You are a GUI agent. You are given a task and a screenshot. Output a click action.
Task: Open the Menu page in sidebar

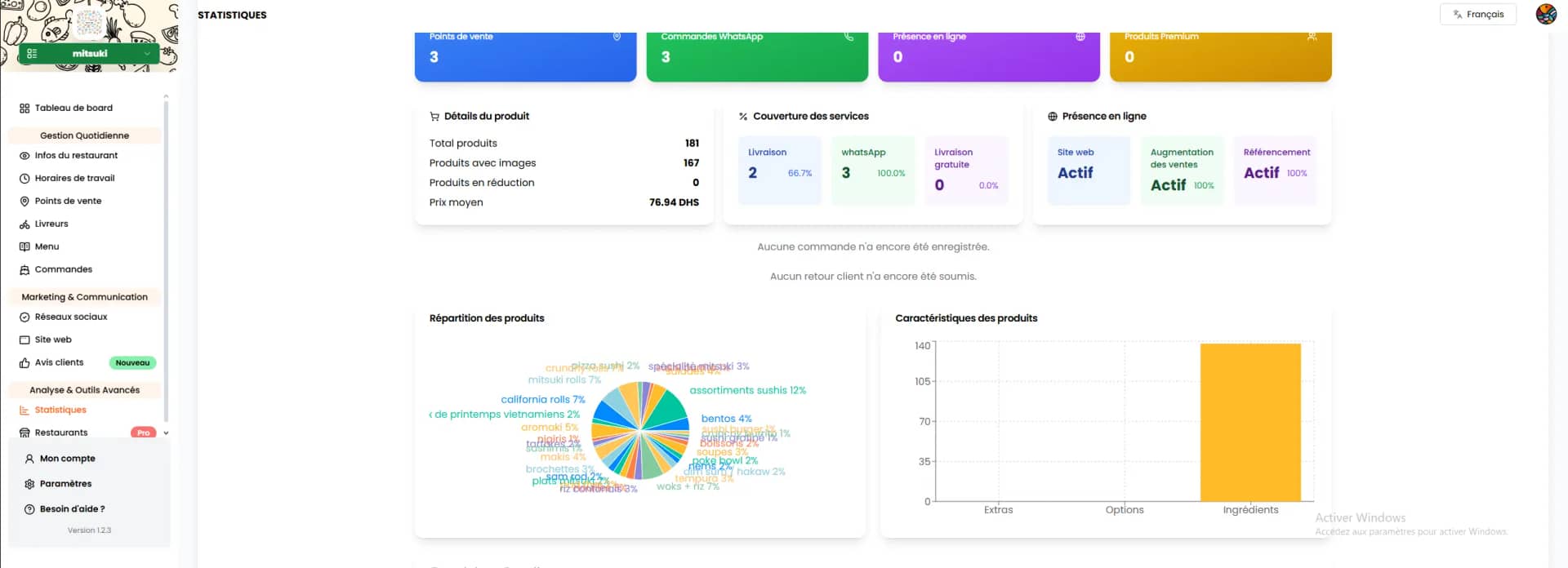(x=47, y=246)
